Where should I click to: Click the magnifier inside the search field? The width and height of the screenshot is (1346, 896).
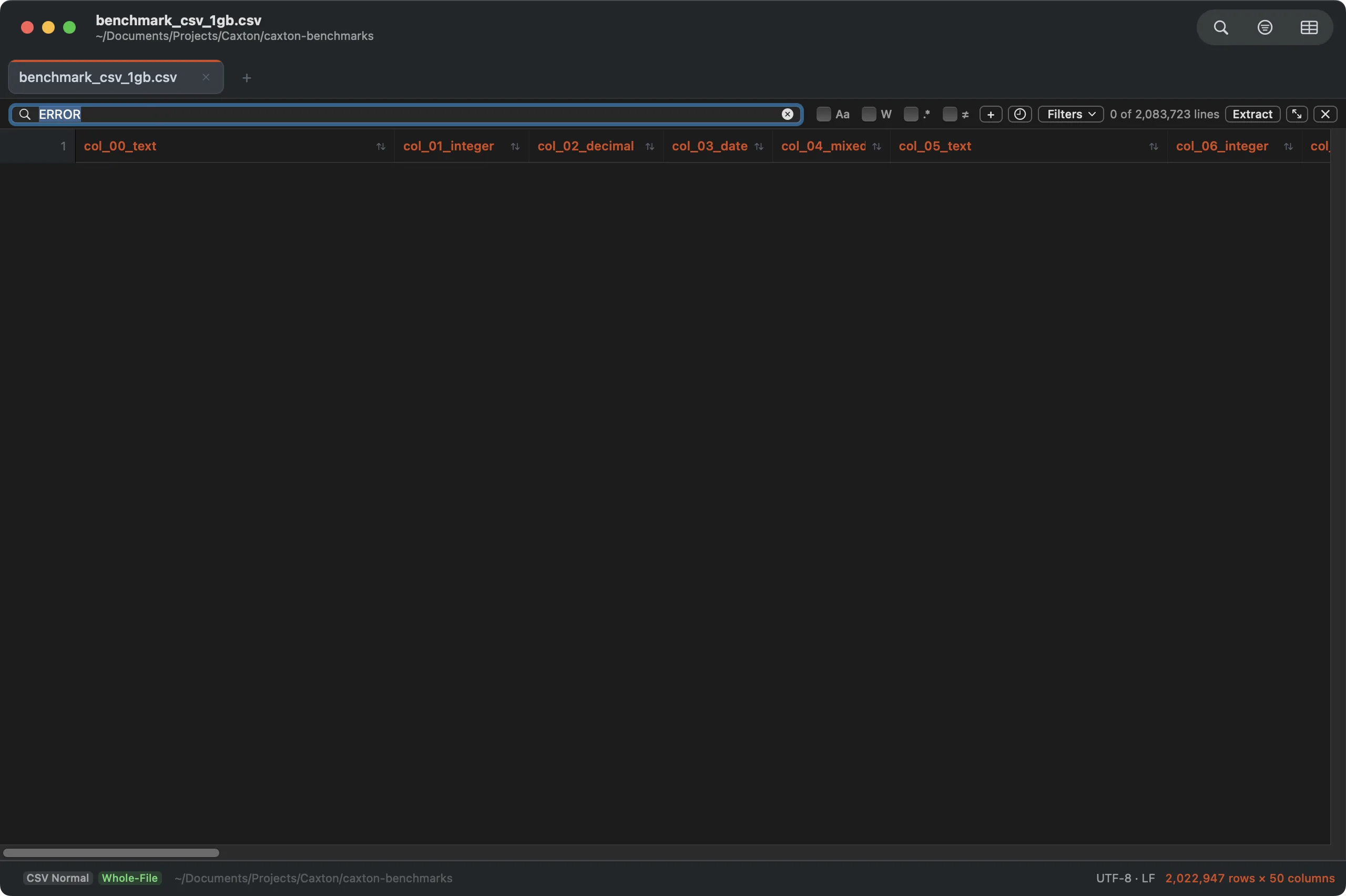[25, 114]
